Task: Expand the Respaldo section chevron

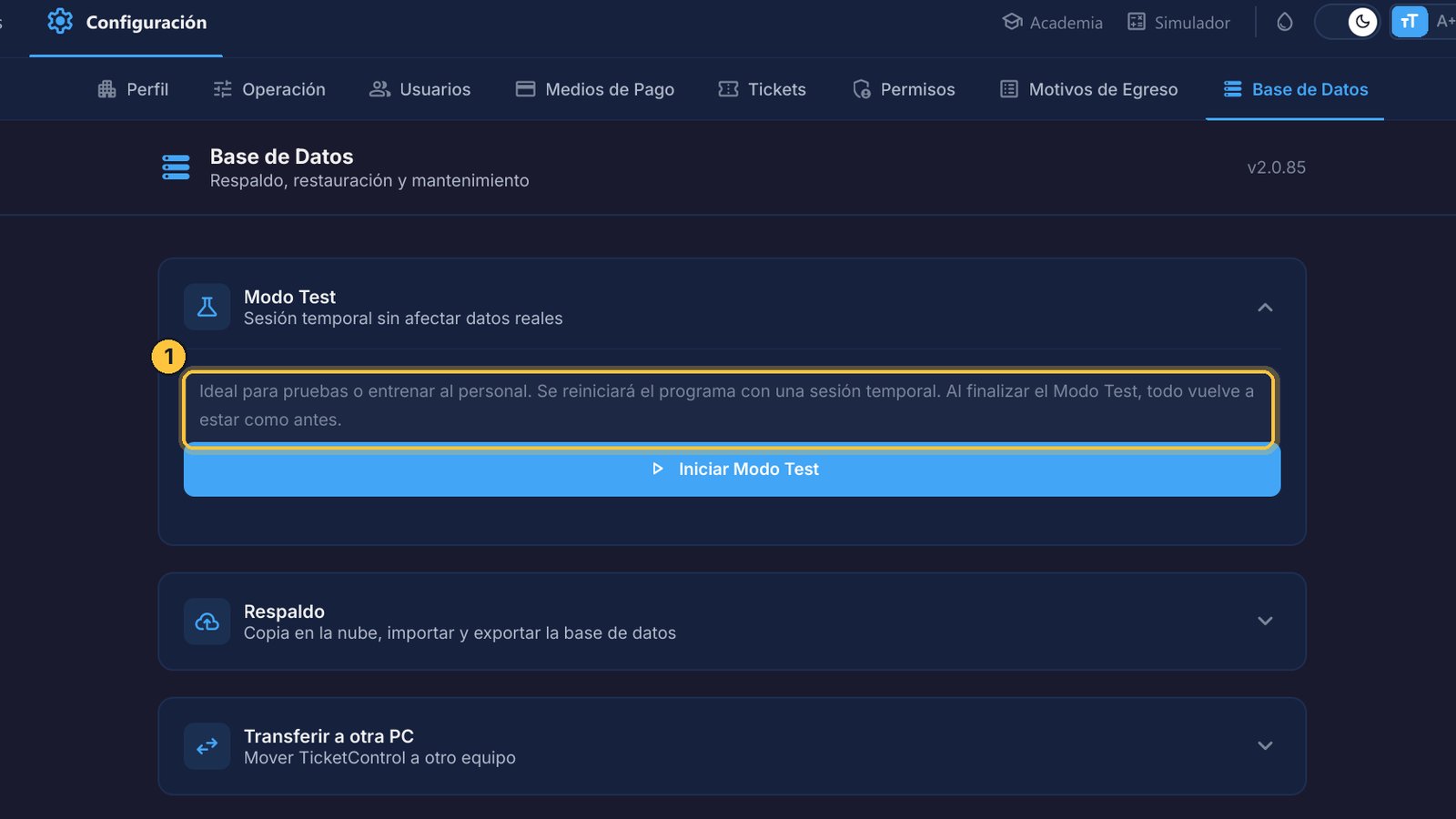Action: point(1265,621)
